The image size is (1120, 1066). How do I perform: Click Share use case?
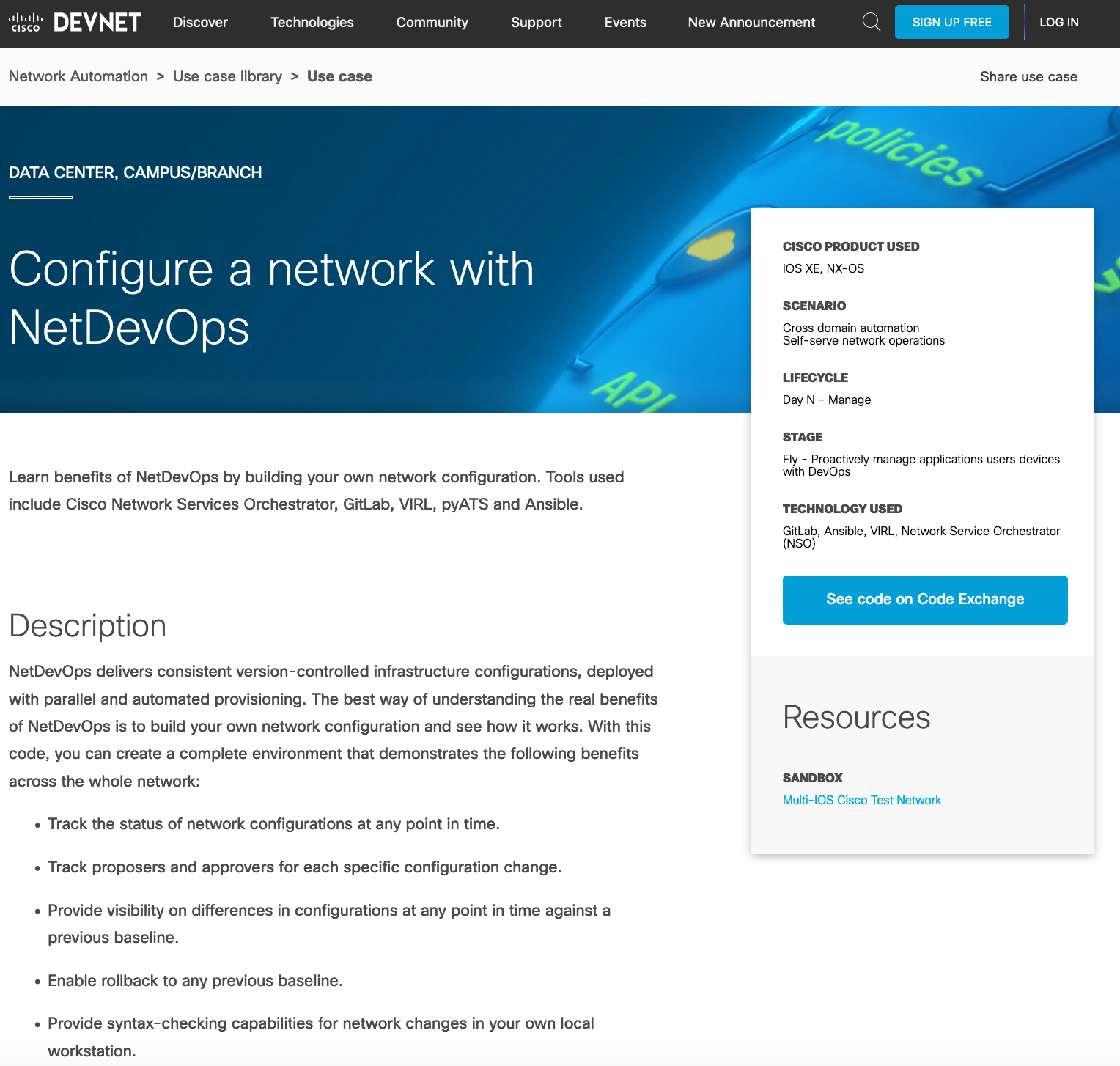coord(1028,77)
